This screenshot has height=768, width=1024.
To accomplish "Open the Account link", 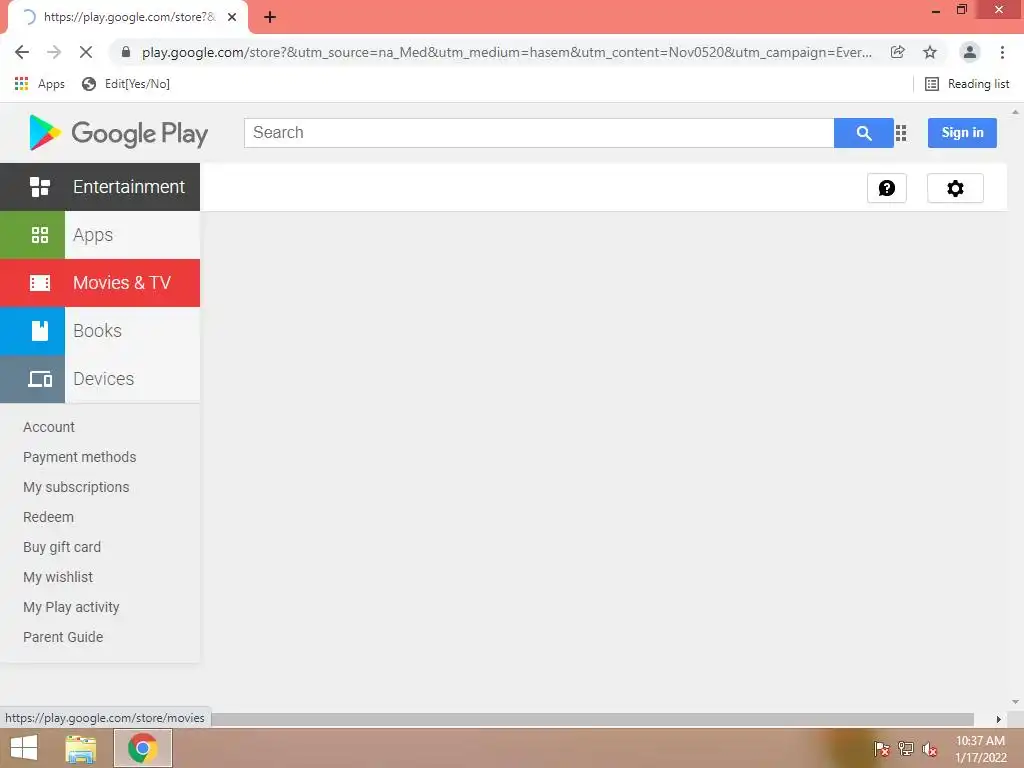I will pyautogui.click(x=49, y=427).
